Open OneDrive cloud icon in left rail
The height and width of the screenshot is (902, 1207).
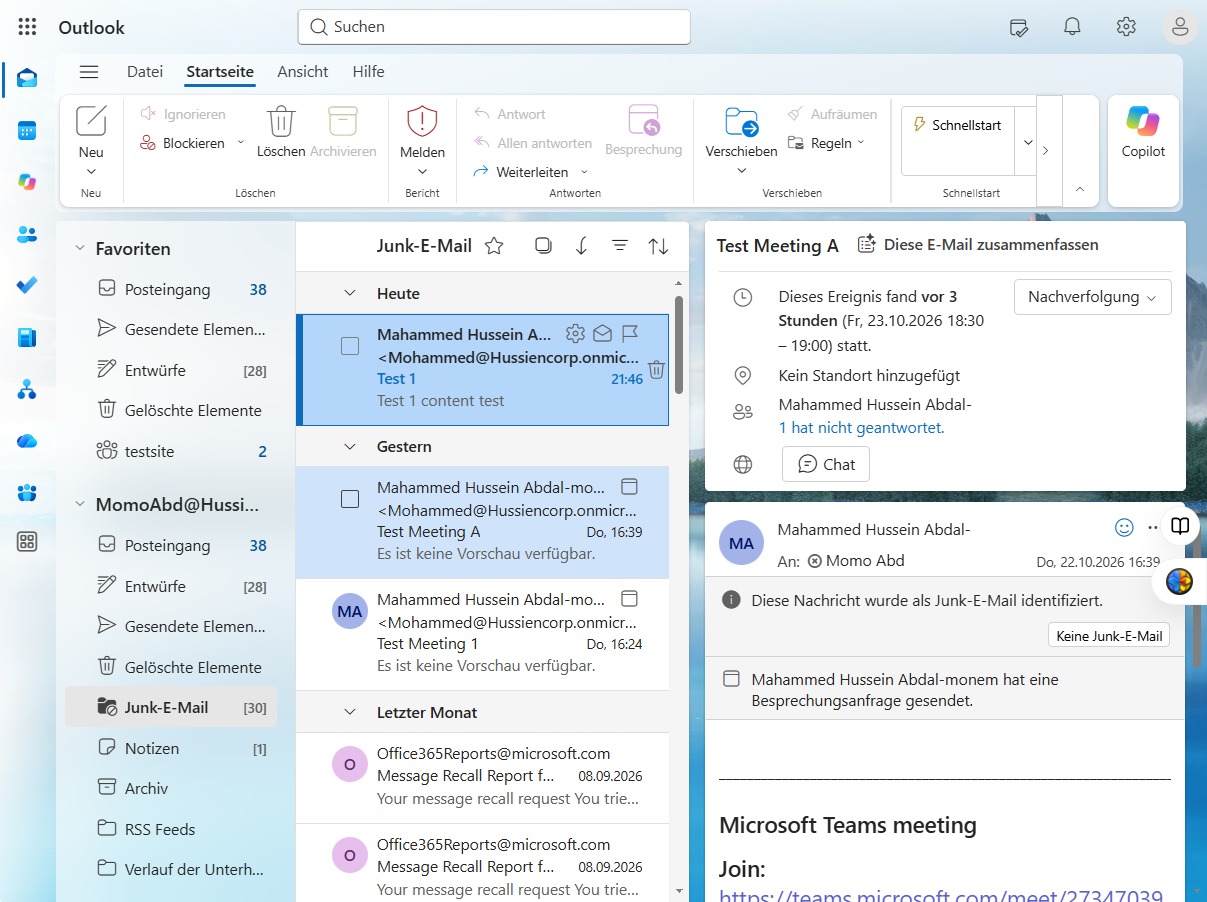coord(27,440)
